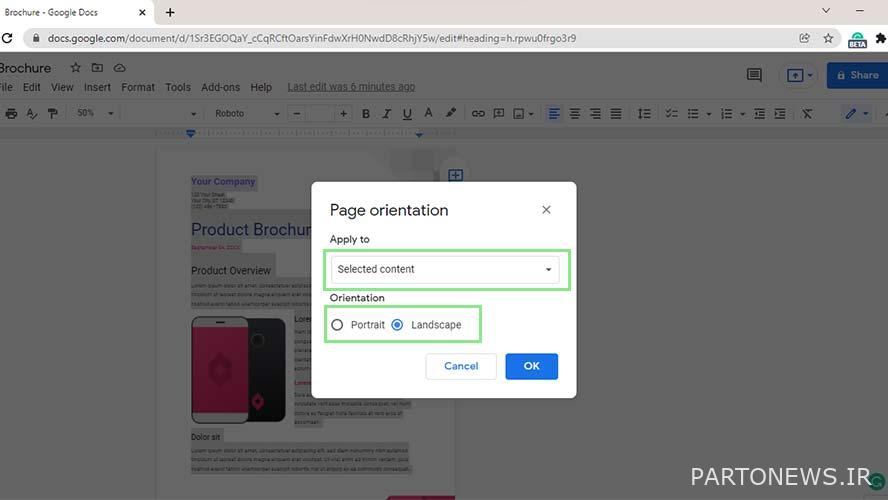This screenshot has height=500, width=888.
Task: Increase indent of paragraph
Action: [x=780, y=114]
